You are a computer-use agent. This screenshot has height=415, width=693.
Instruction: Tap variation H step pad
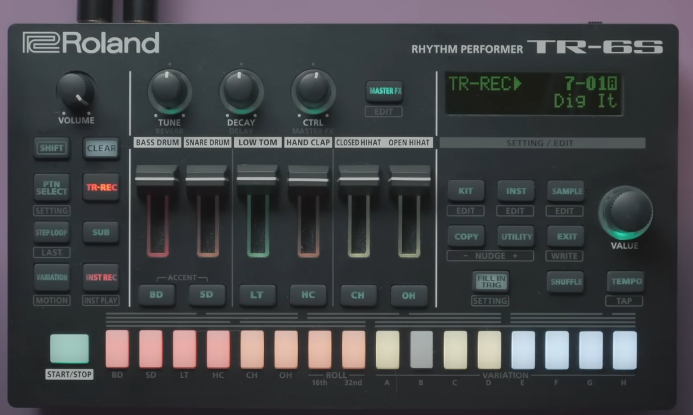coord(625,350)
